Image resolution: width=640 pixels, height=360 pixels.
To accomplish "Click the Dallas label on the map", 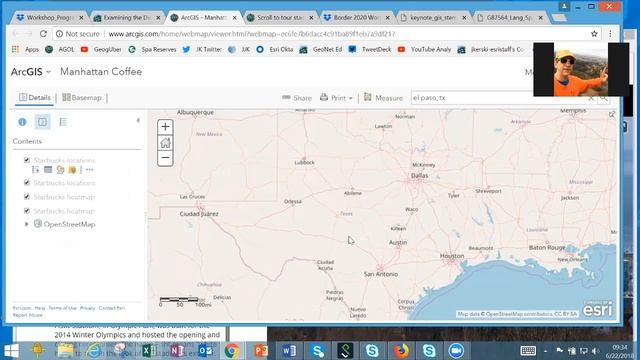I will coord(420,176).
